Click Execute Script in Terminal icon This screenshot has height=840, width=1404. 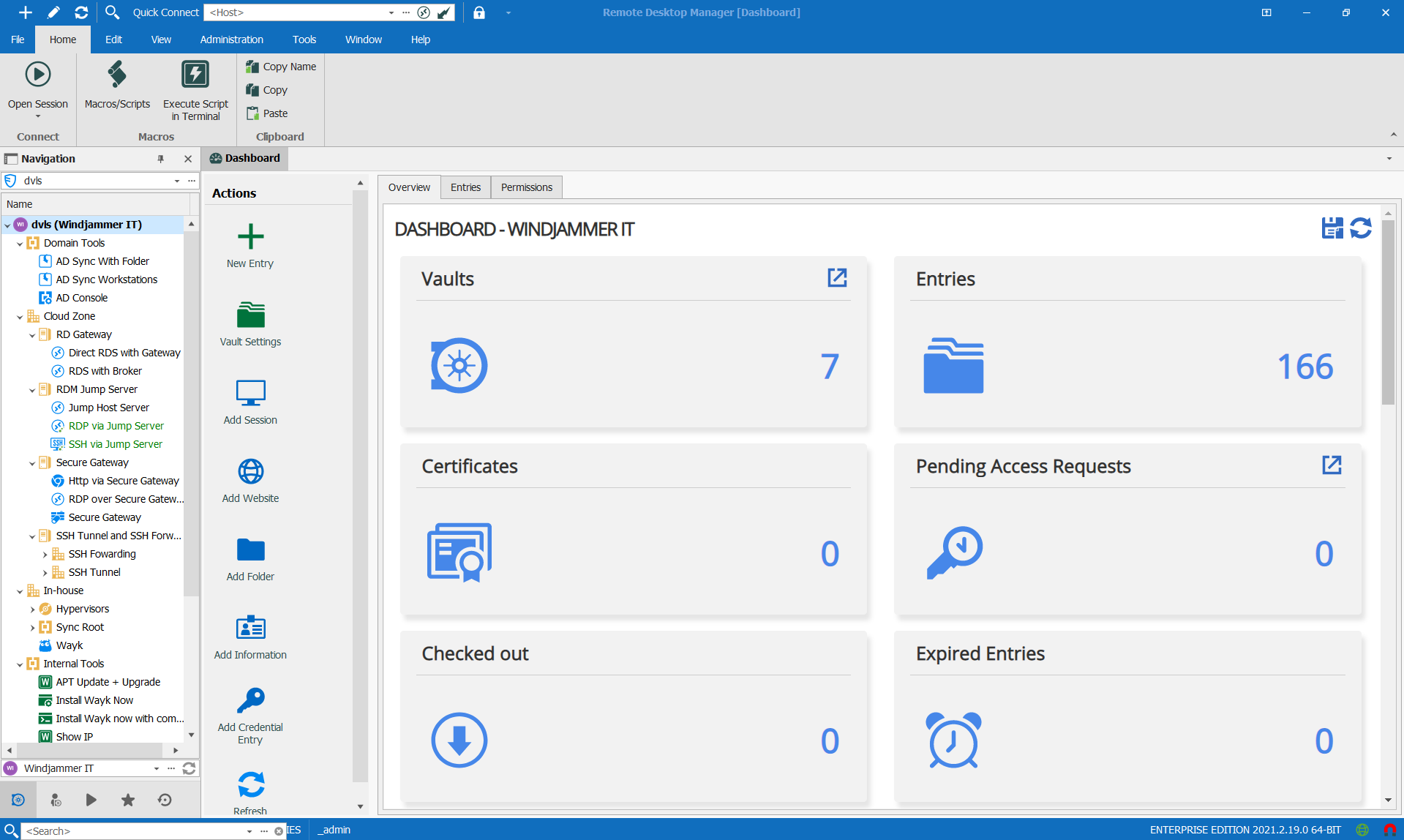195,75
